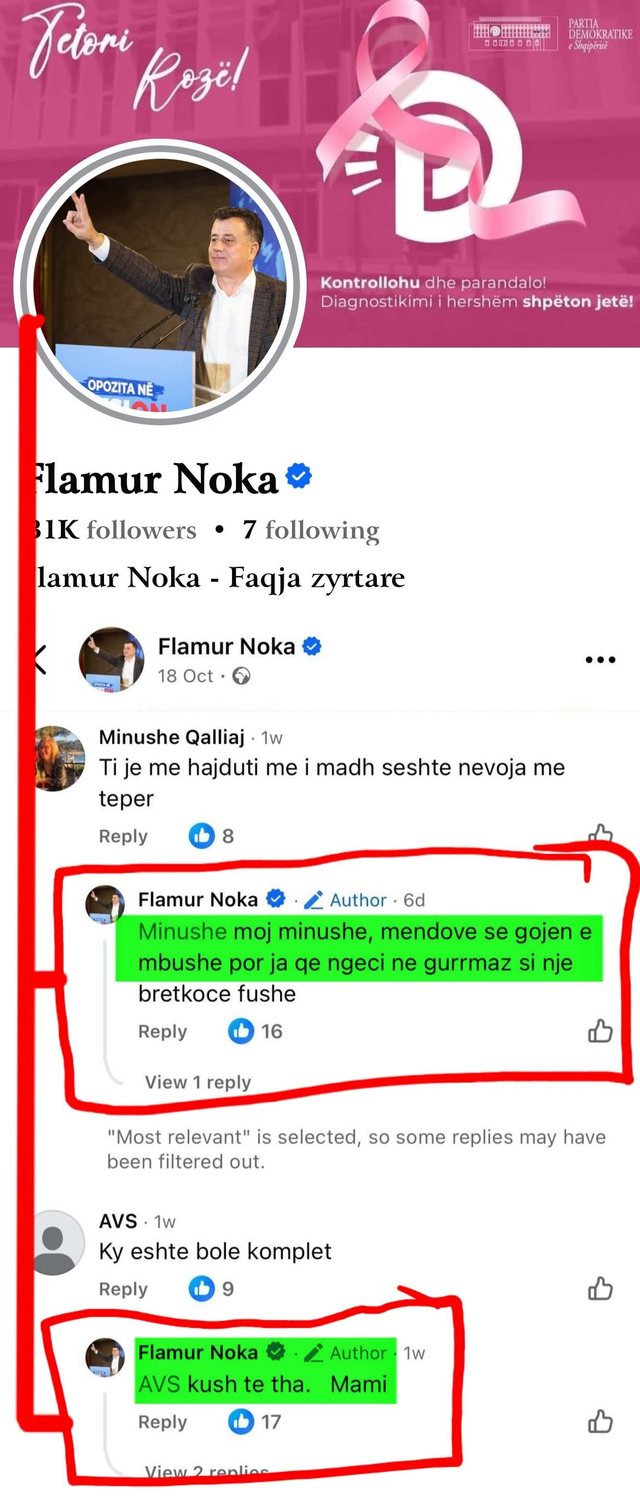Click the public globe icon under the post name
640x1505 pixels.
coord(240,677)
